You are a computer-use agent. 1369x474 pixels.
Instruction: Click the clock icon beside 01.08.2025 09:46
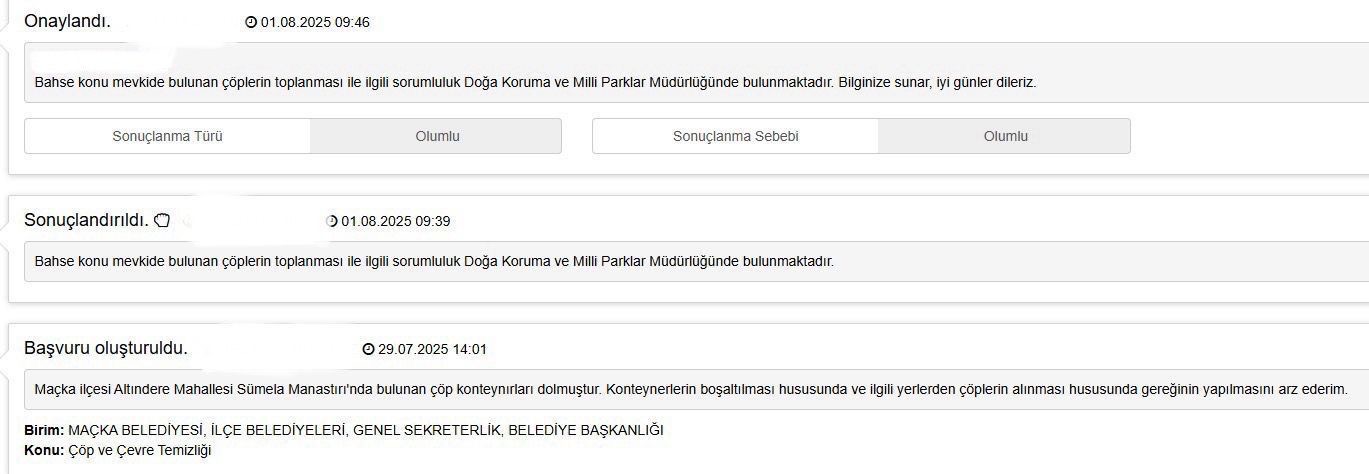tap(251, 22)
